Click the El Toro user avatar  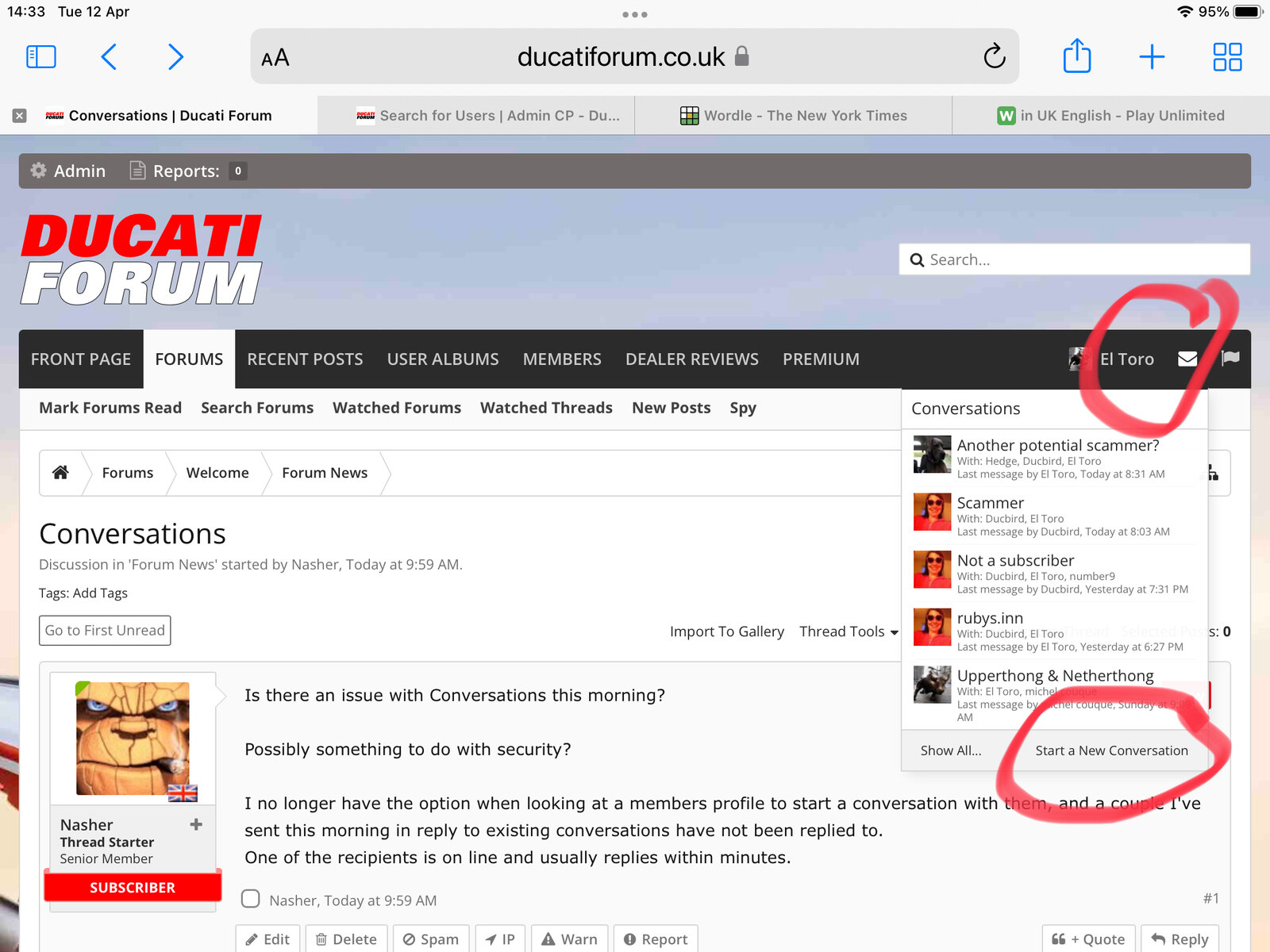(x=1079, y=359)
